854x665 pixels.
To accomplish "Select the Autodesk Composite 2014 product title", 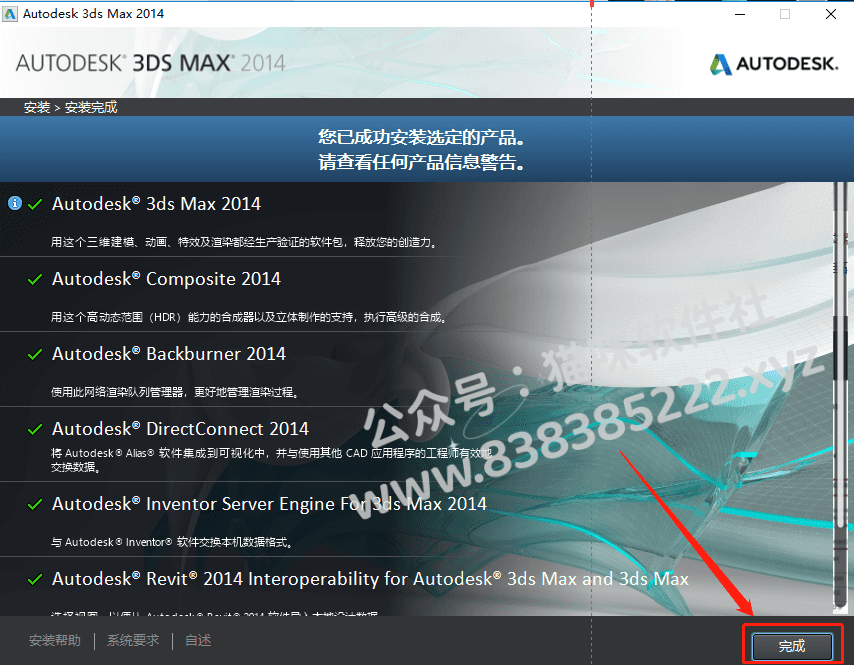I will coord(166,279).
